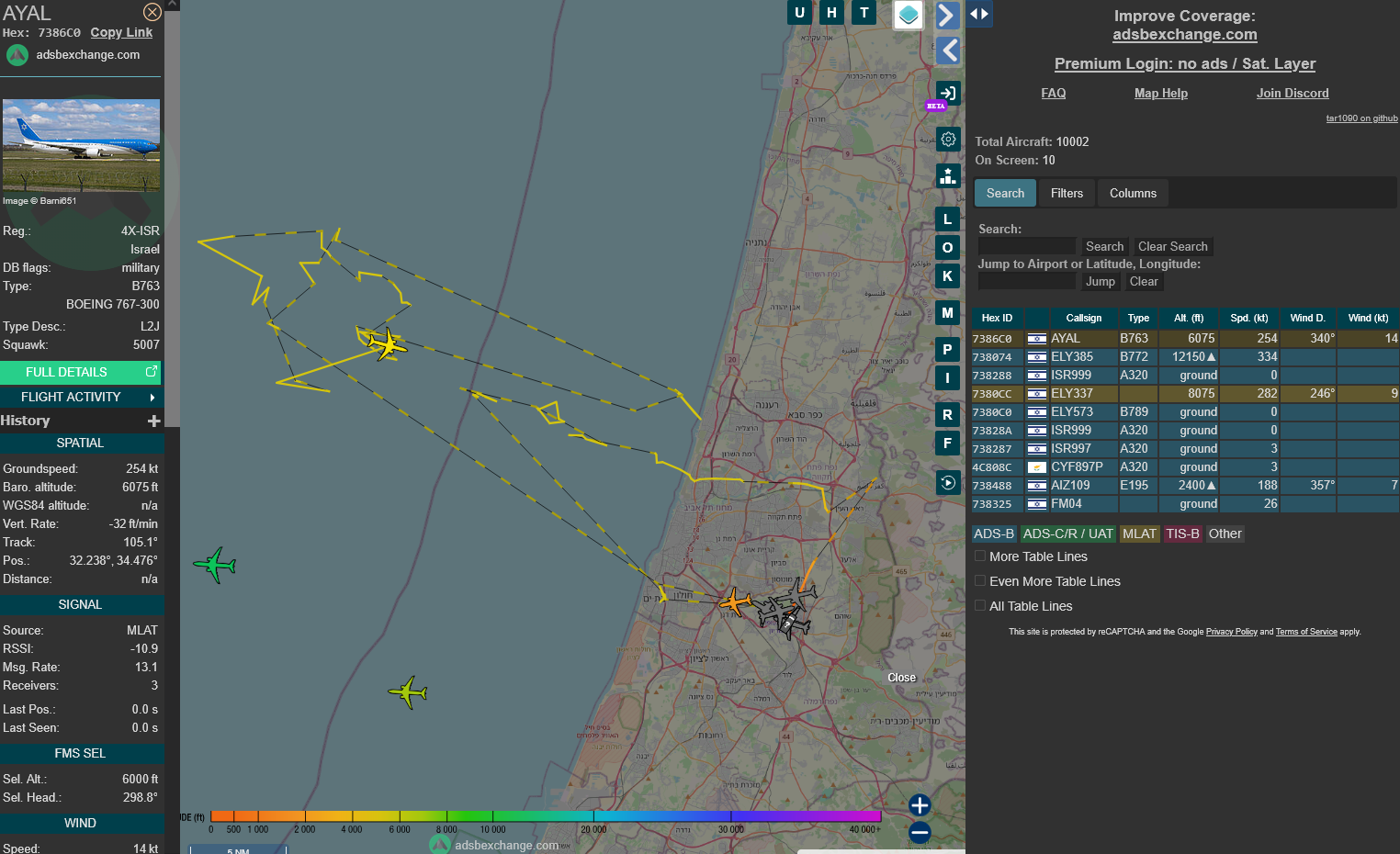Click the left arrow collapse button

pyautogui.click(x=949, y=50)
